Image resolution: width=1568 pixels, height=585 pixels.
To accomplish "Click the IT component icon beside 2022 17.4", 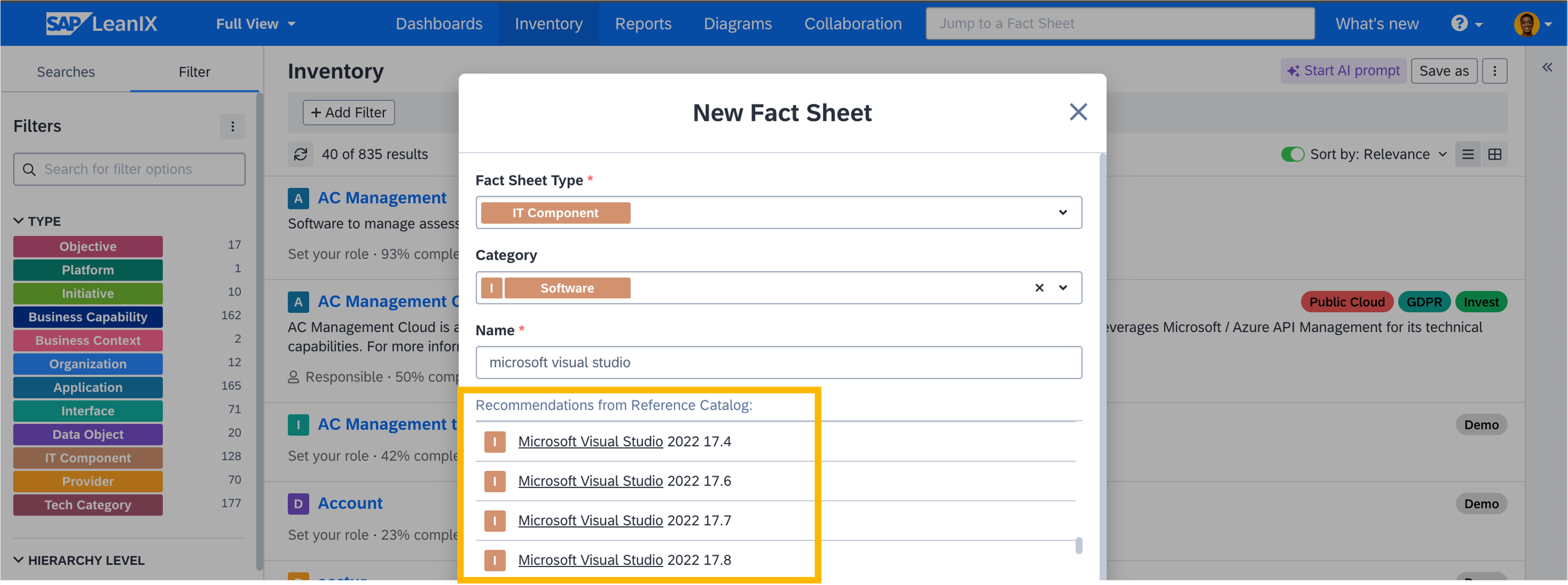I will tap(494, 442).
